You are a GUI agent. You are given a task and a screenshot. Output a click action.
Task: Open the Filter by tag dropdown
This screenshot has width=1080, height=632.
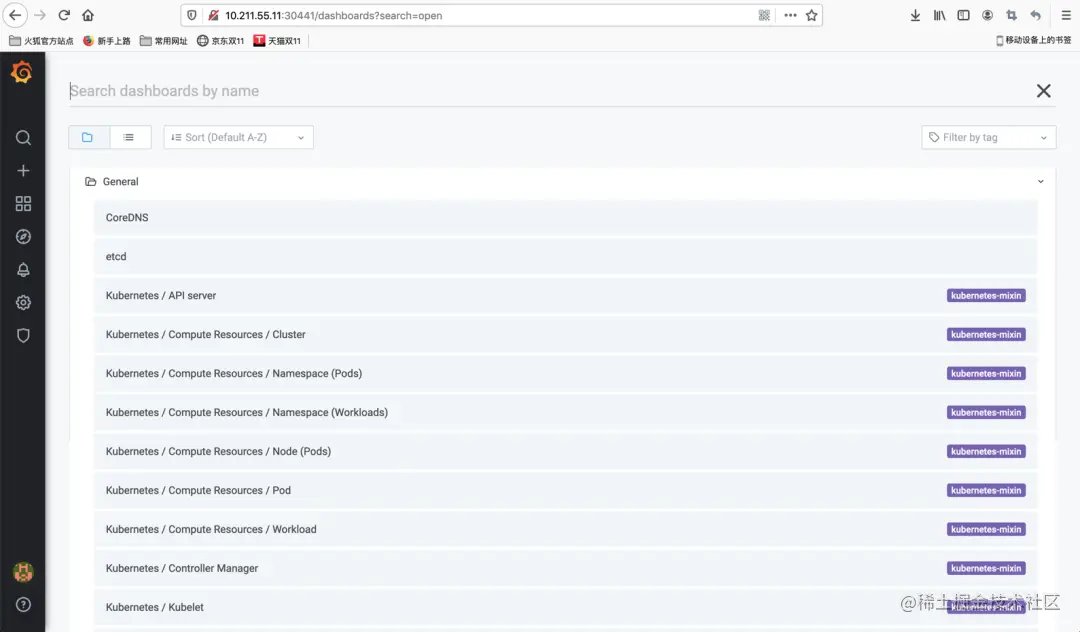[988, 137]
